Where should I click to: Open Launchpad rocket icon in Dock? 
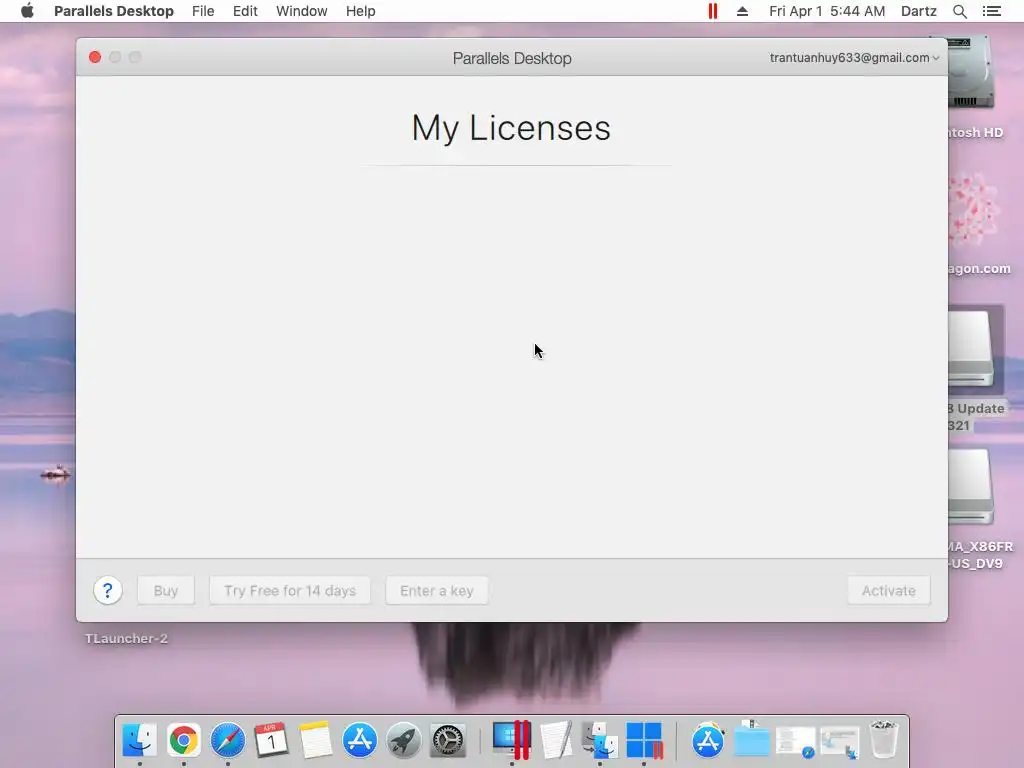click(404, 740)
